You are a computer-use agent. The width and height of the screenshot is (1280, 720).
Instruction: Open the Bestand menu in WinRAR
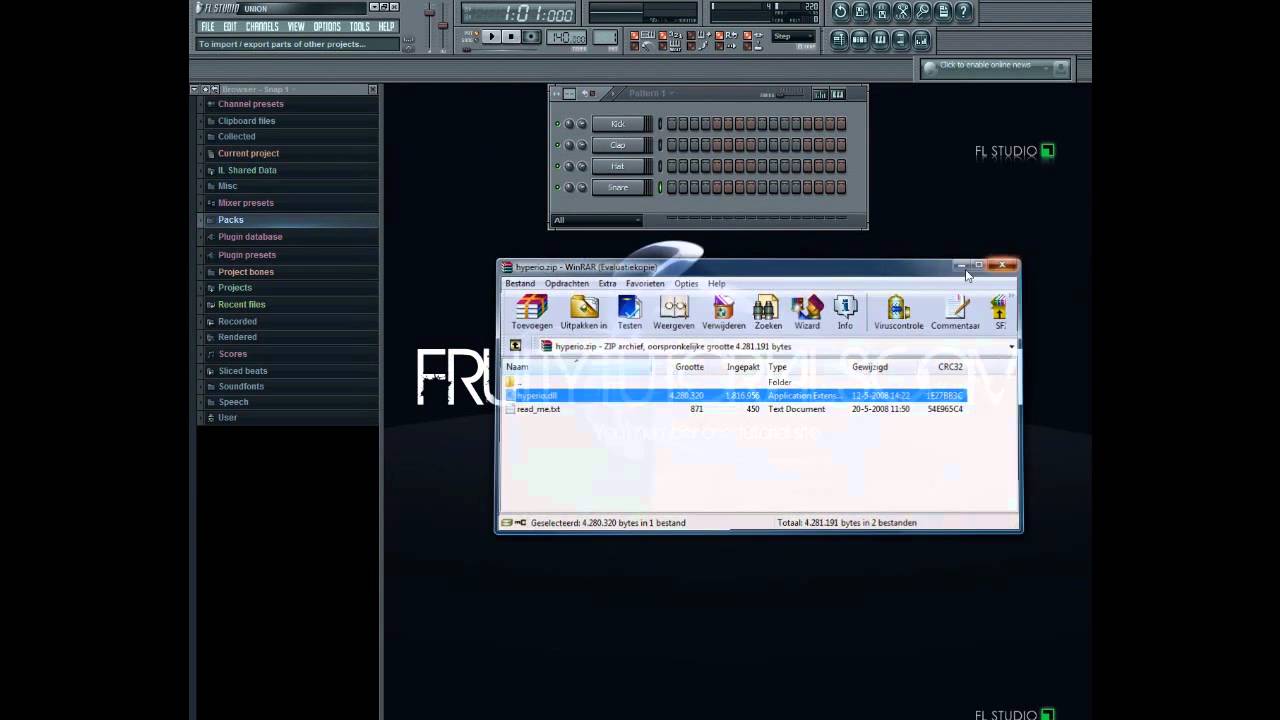[520, 284]
